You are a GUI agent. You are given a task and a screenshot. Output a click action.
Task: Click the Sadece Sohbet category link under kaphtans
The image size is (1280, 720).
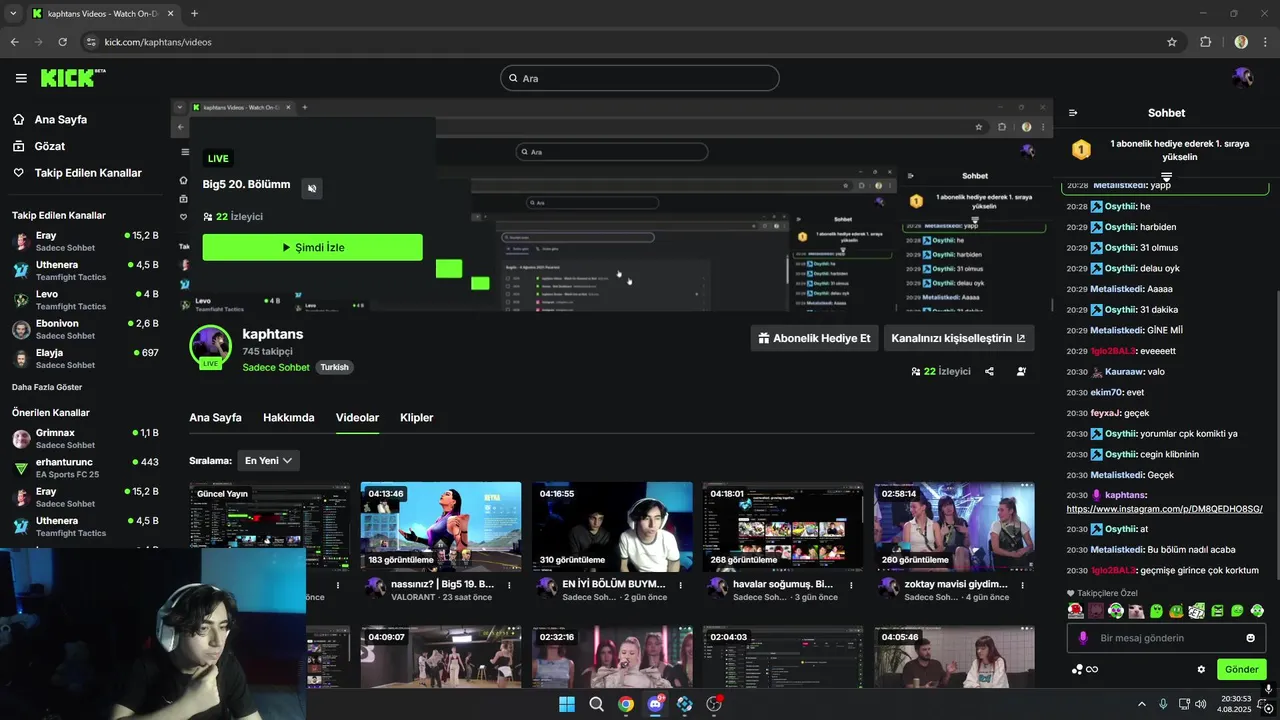point(276,367)
